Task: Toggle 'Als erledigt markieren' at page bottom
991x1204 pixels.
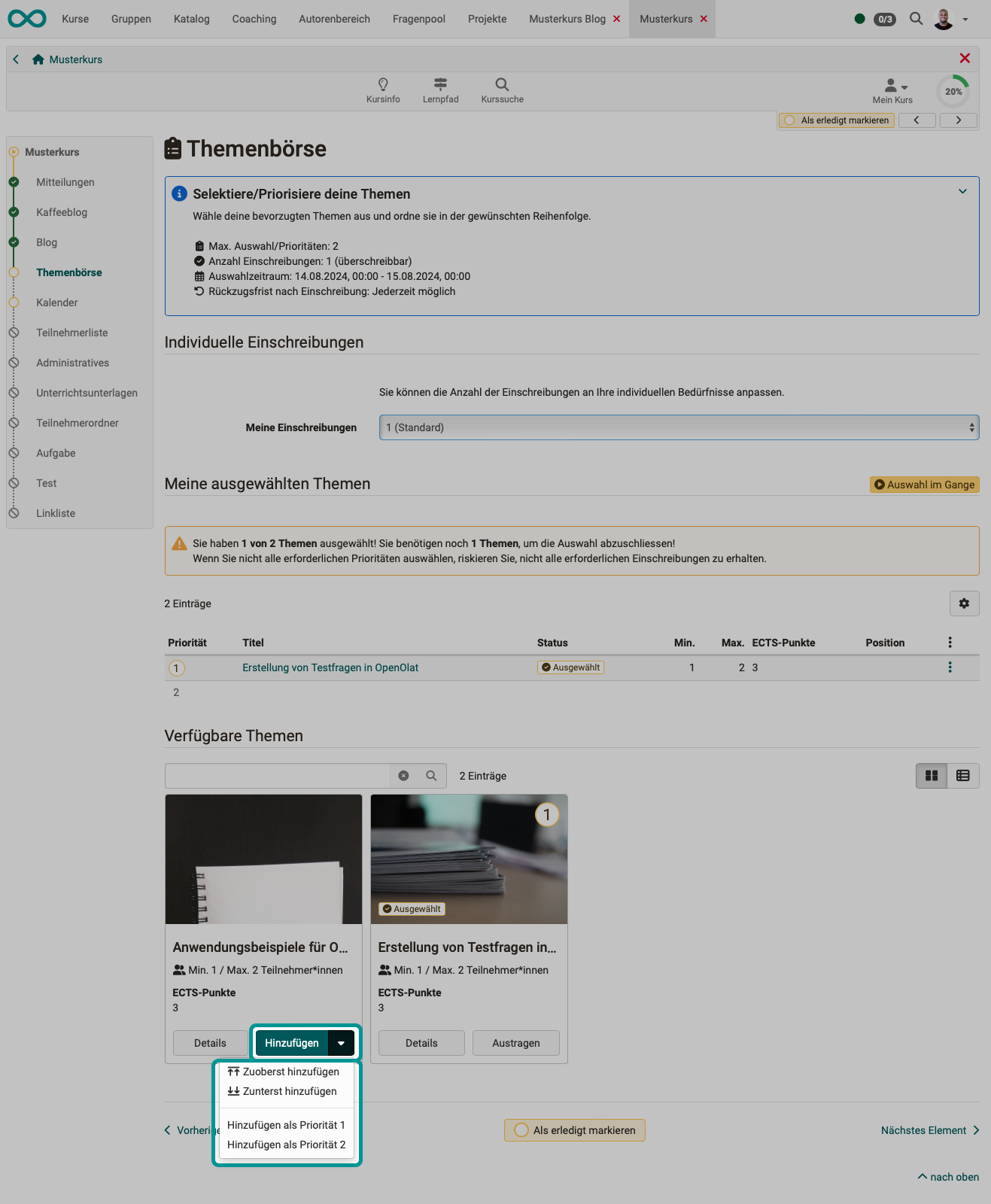Action: pyautogui.click(x=575, y=1130)
